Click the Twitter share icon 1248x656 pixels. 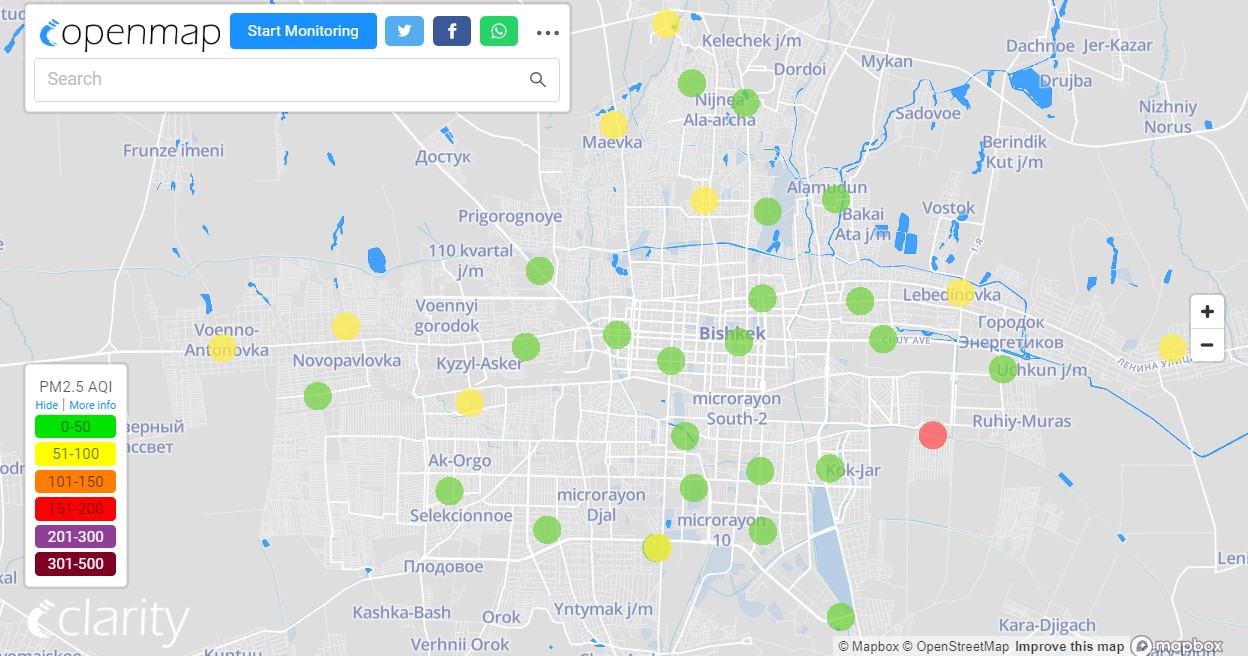[404, 31]
